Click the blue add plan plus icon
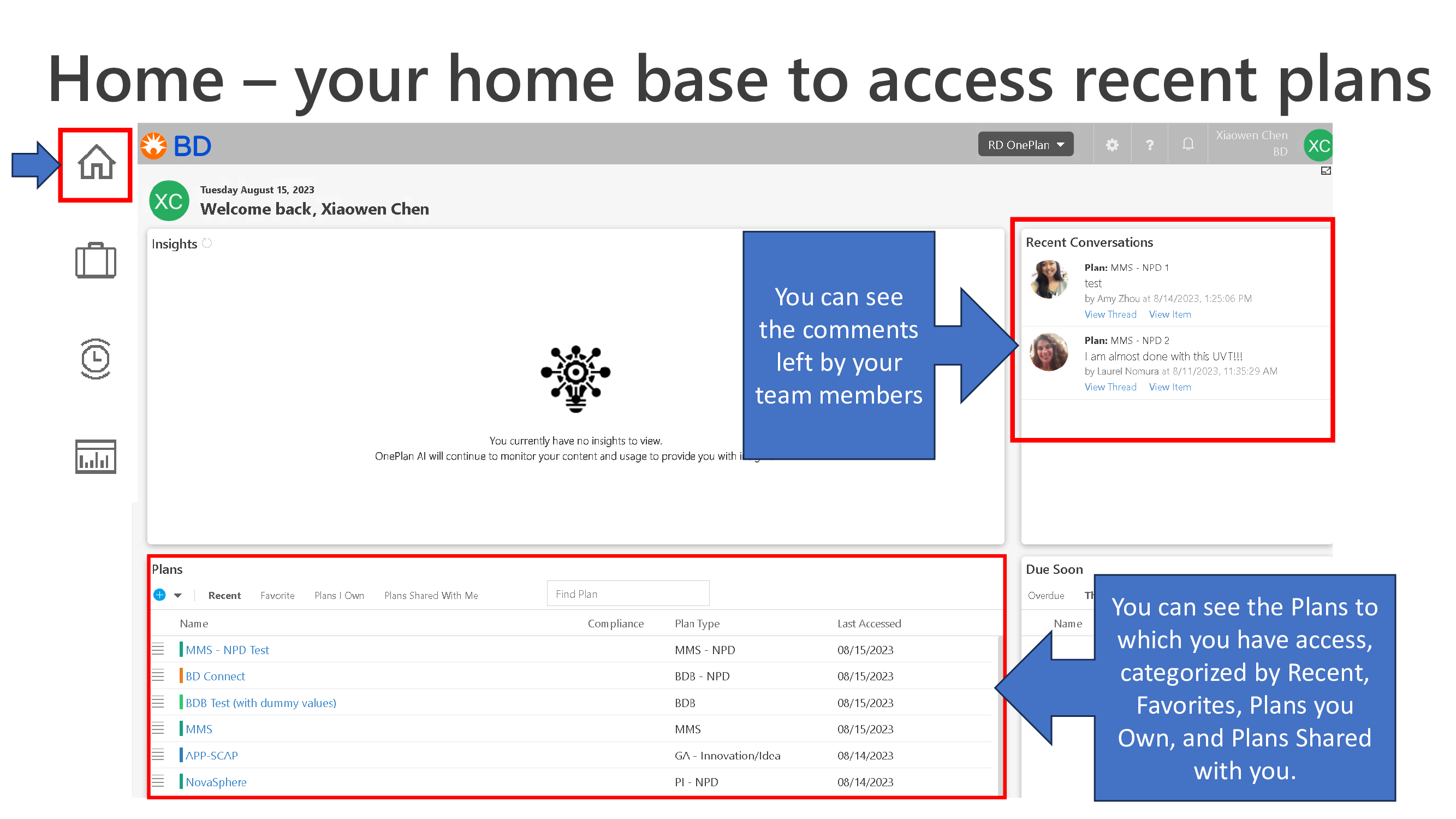The width and height of the screenshot is (1456, 819). [x=160, y=595]
